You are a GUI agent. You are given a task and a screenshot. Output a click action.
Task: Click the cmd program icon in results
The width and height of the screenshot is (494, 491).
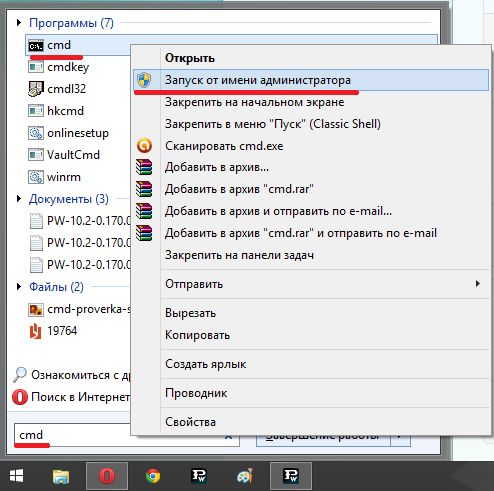(x=36, y=45)
